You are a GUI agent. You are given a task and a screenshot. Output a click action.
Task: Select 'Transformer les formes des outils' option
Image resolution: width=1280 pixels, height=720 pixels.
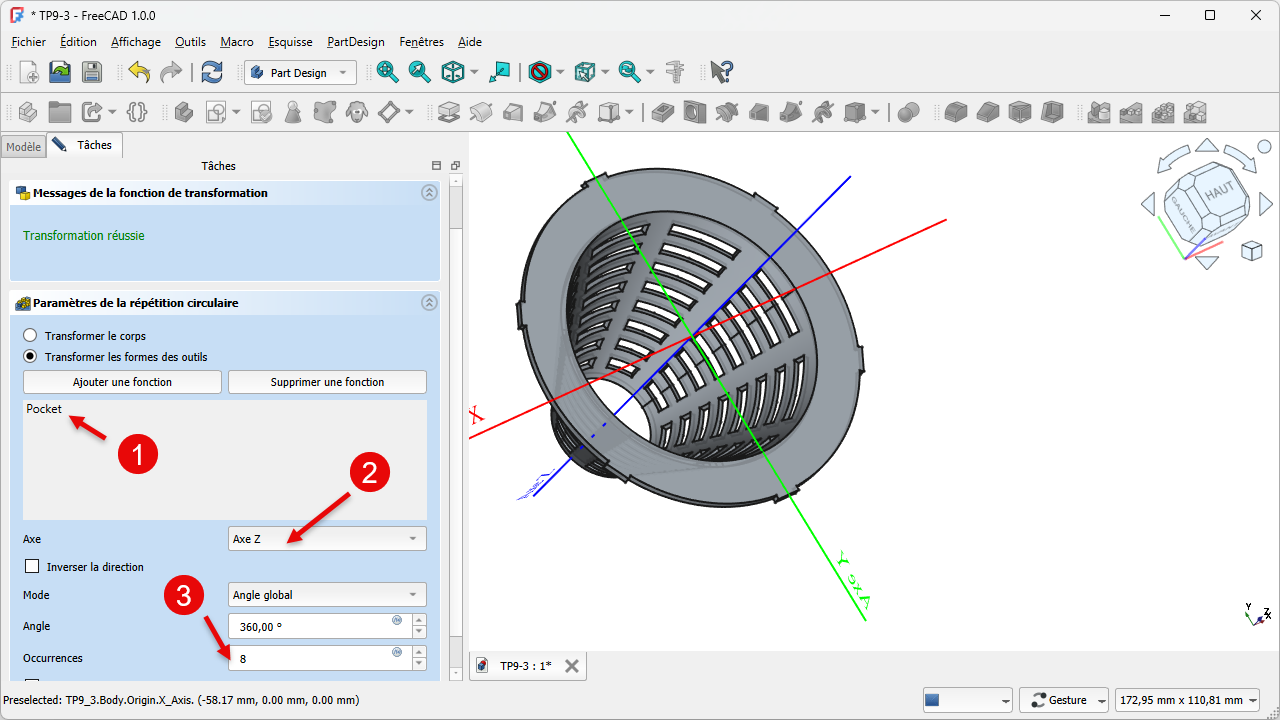pos(30,357)
